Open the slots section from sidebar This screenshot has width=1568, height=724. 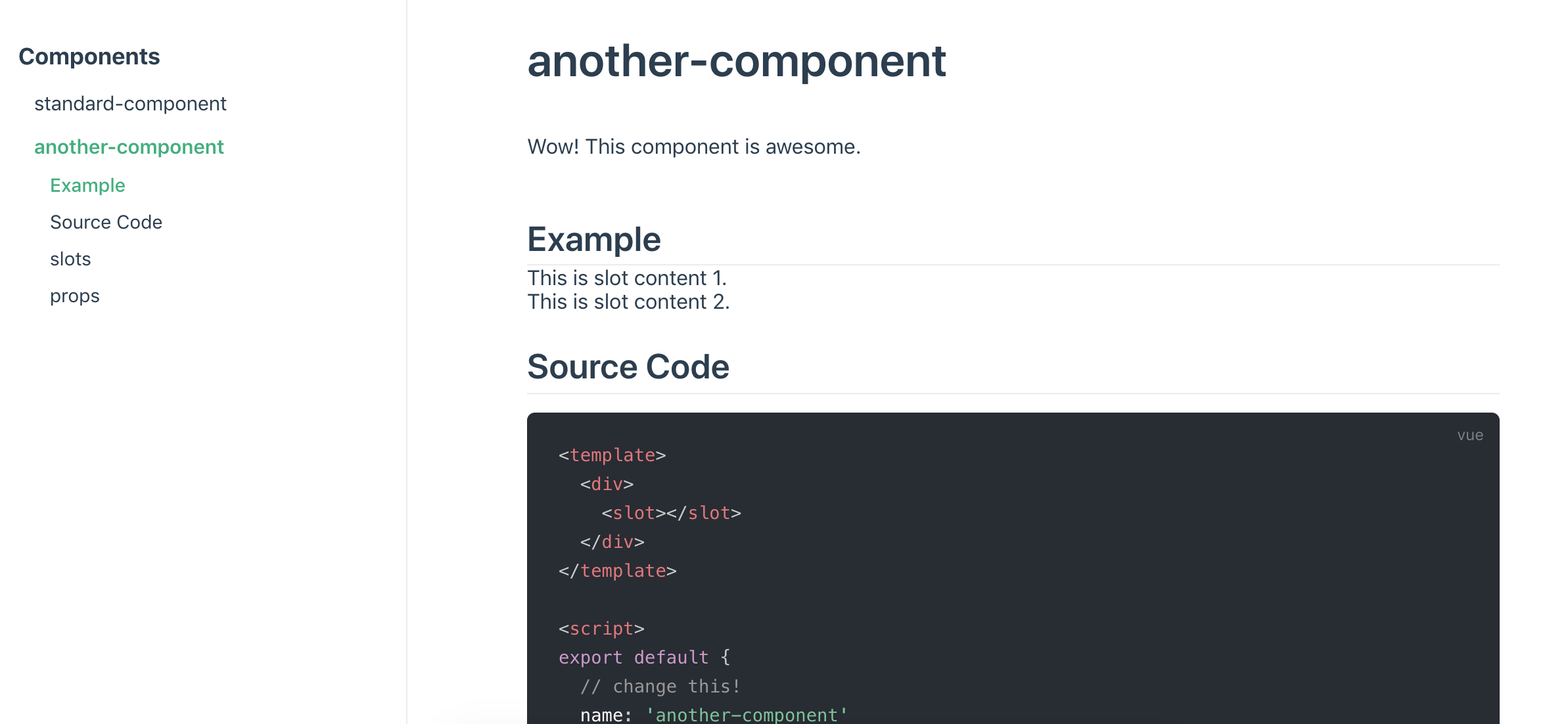(70, 258)
